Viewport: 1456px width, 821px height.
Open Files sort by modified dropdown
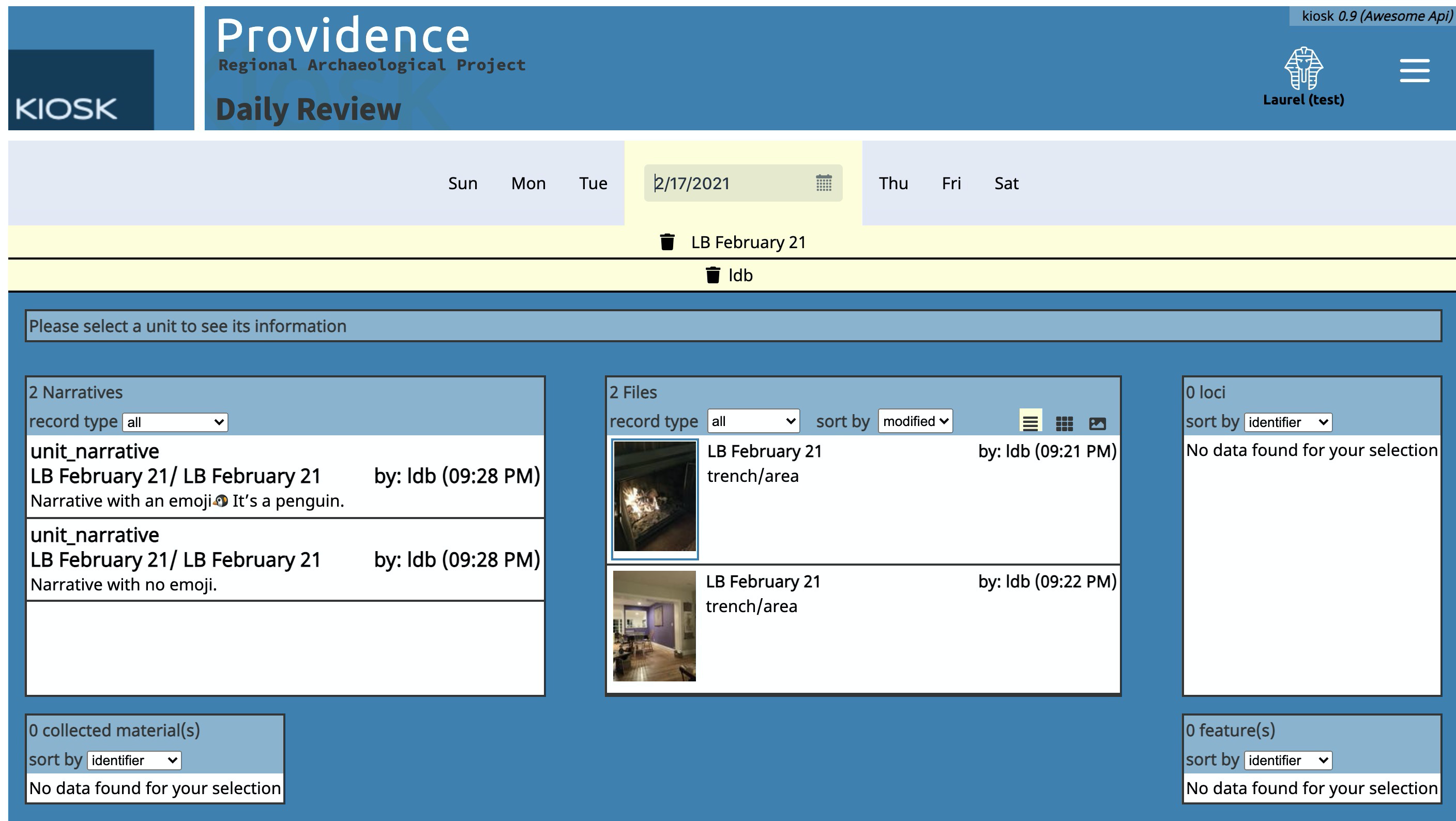[x=915, y=421]
